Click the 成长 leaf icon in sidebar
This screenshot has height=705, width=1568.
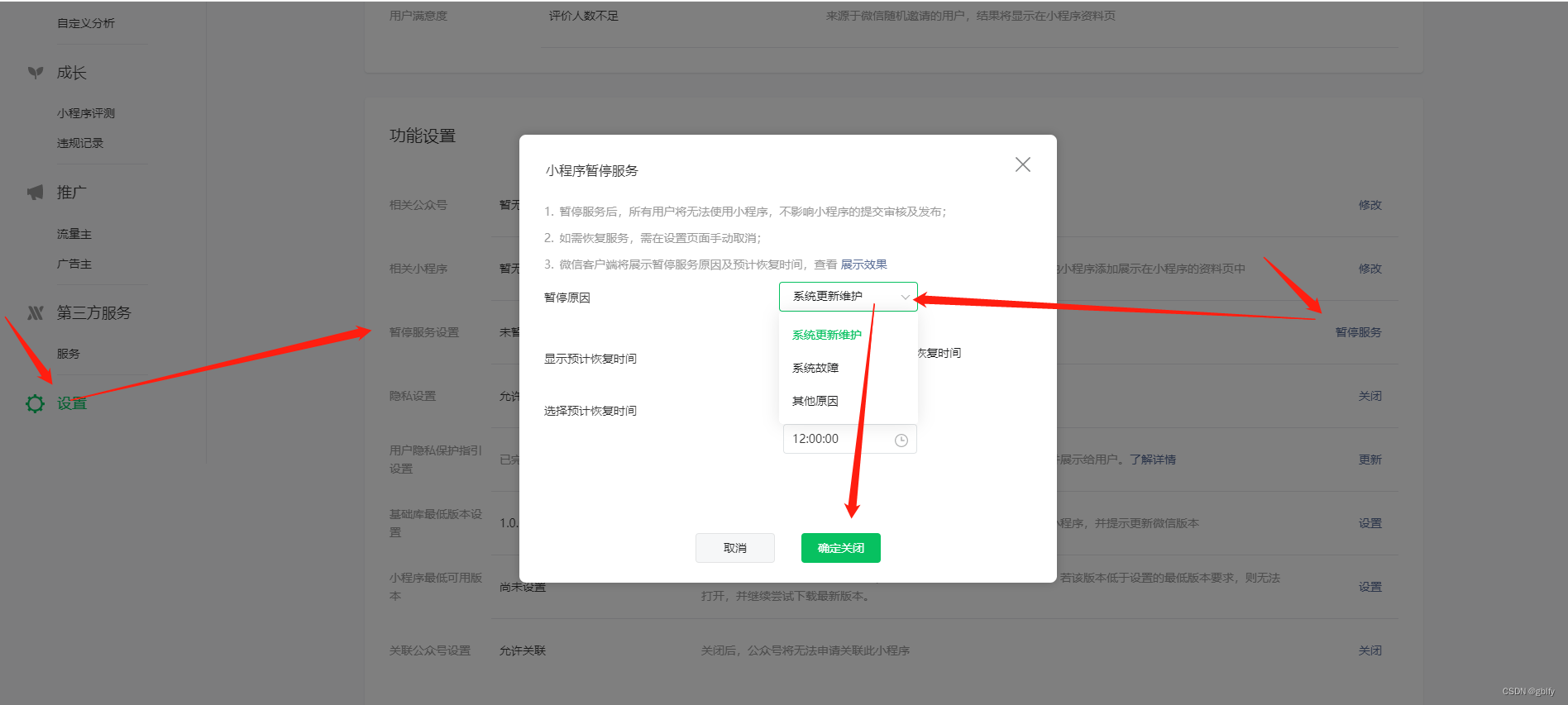coord(36,73)
